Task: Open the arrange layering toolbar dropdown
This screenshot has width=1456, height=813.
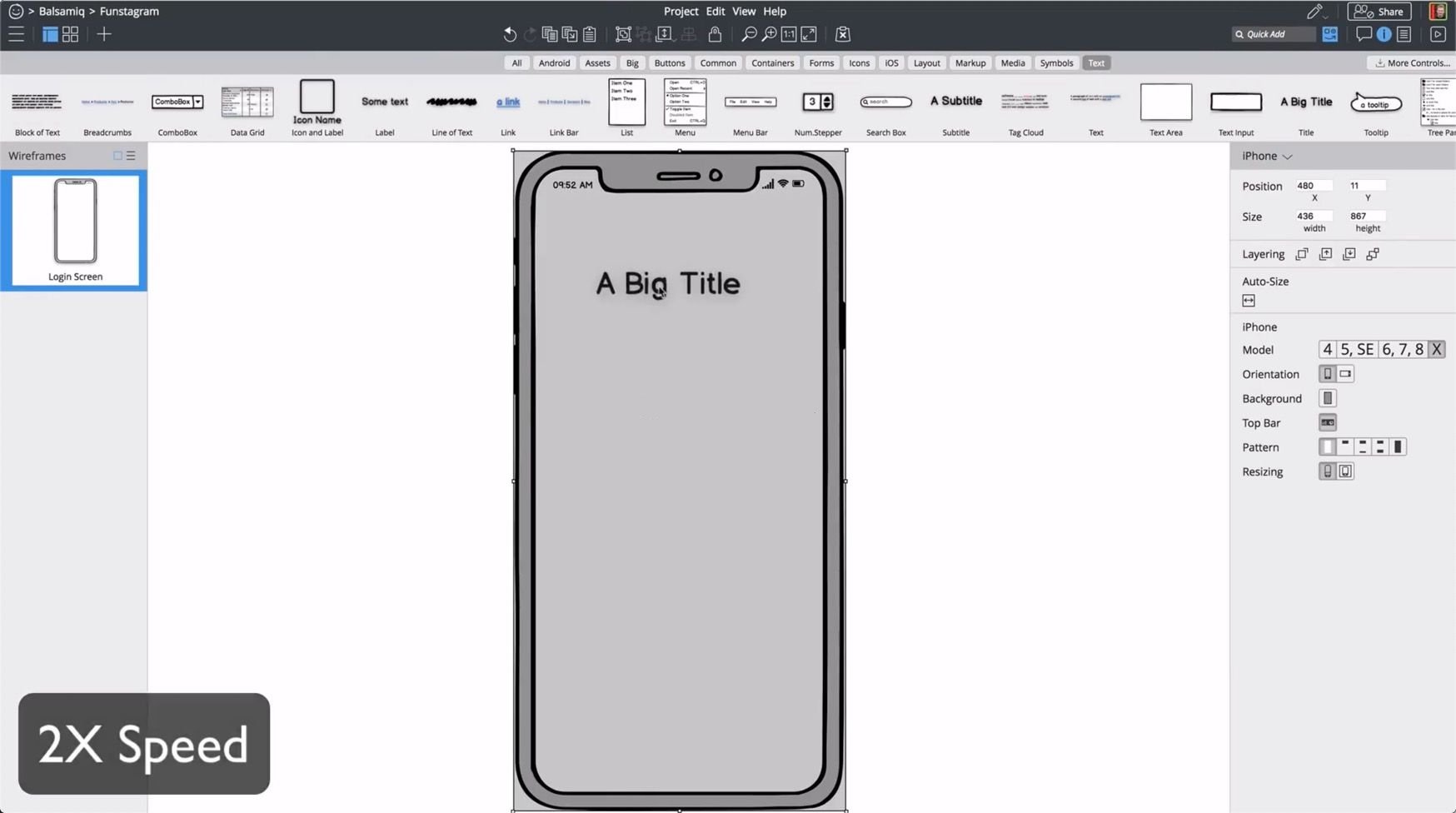Action: [664, 34]
